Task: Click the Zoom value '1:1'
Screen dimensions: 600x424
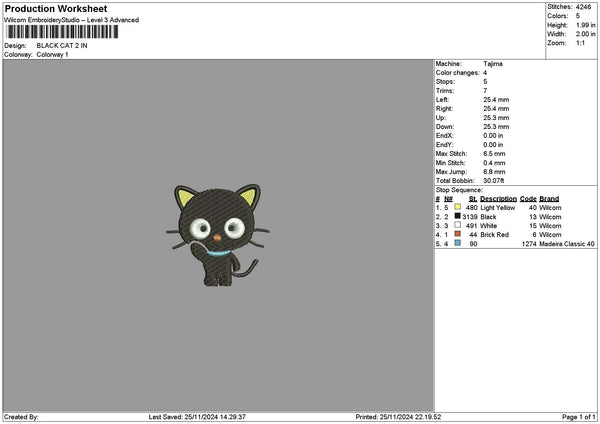Action: coord(580,43)
